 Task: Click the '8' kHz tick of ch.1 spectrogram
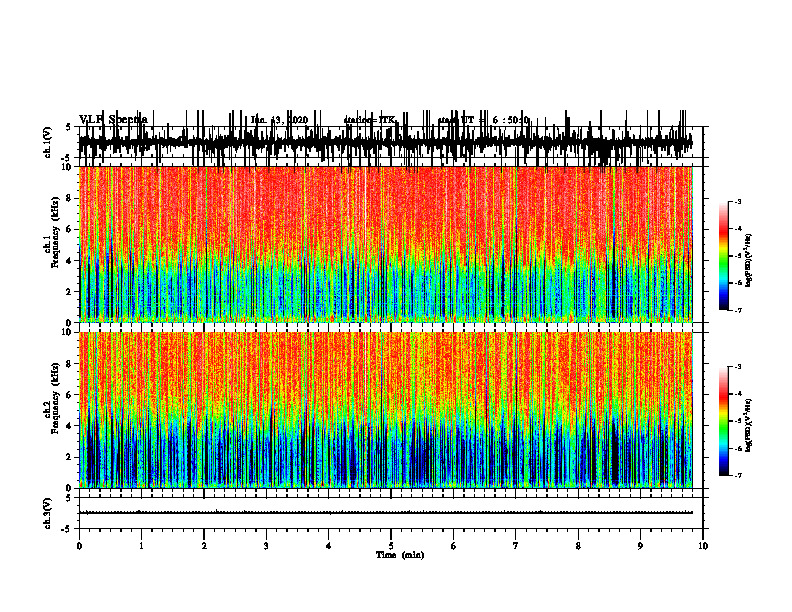click(69, 198)
